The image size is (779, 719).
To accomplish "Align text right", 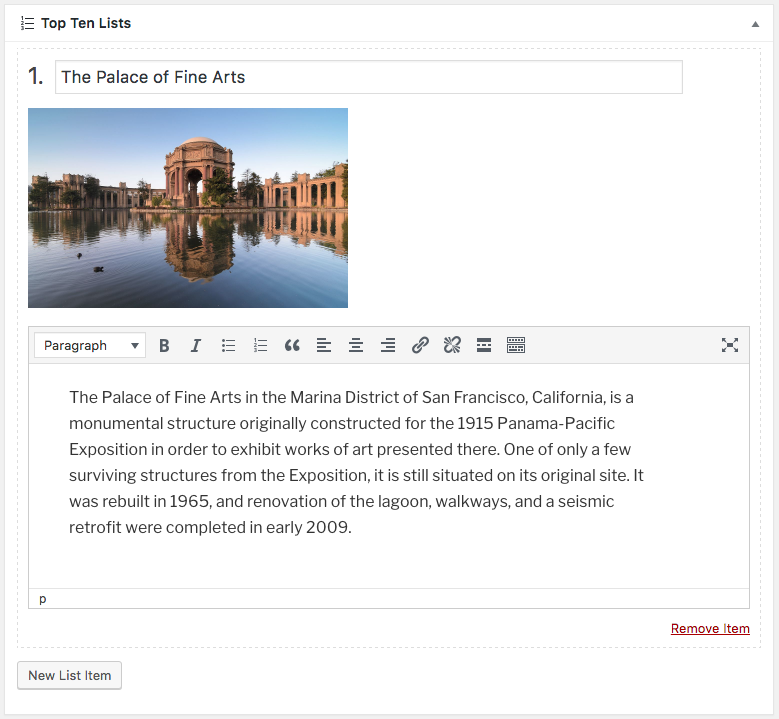I will pyautogui.click(x=388, y=345).
